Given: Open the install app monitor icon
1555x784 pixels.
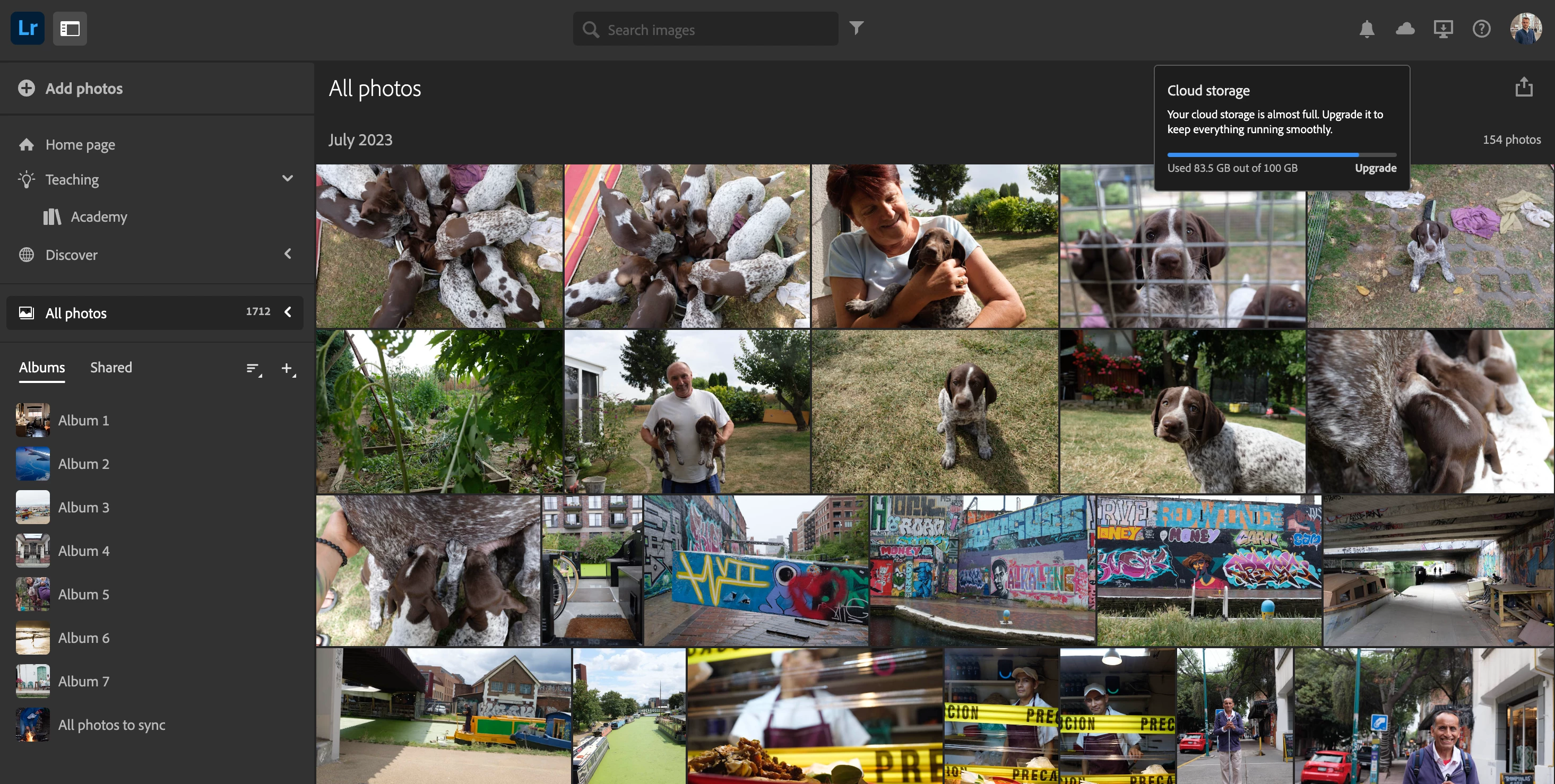Looking at the screenshot, I should click(x=1442, y=28).
